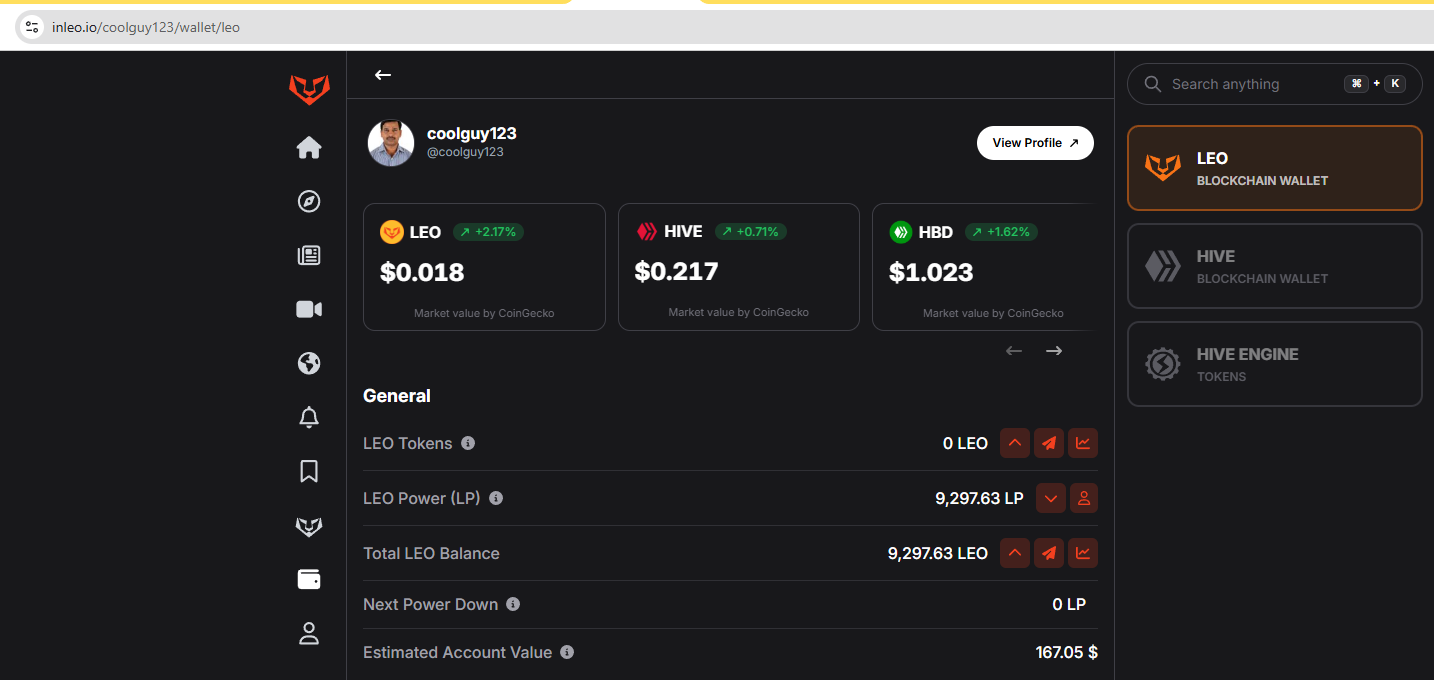The width and height of the screenshot is (1434, 680).
Task: Select HIVE Blockchain Wallet tab
Action: (x=1275, y=266)
